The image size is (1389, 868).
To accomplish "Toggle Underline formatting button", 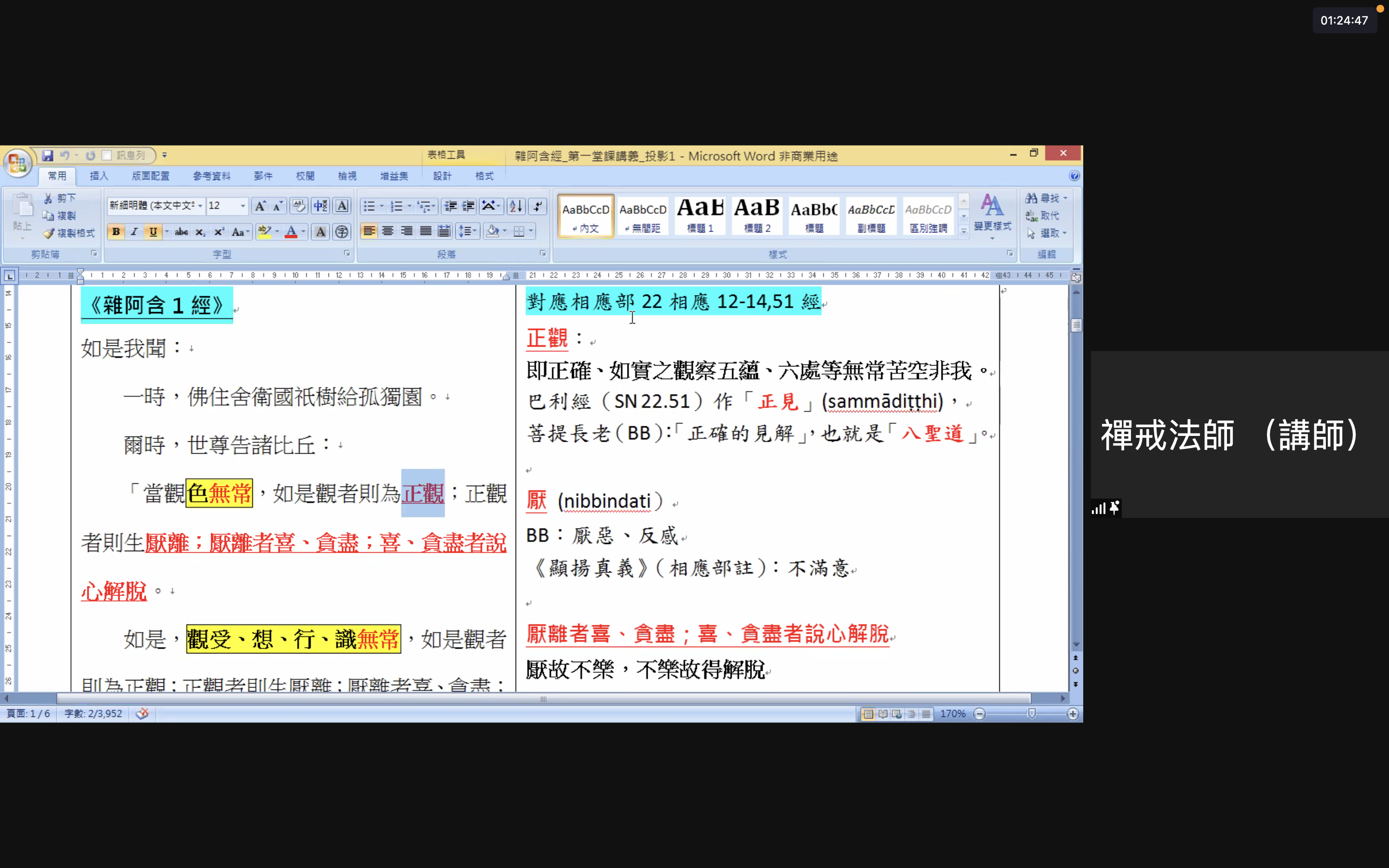I will [153, 232].
